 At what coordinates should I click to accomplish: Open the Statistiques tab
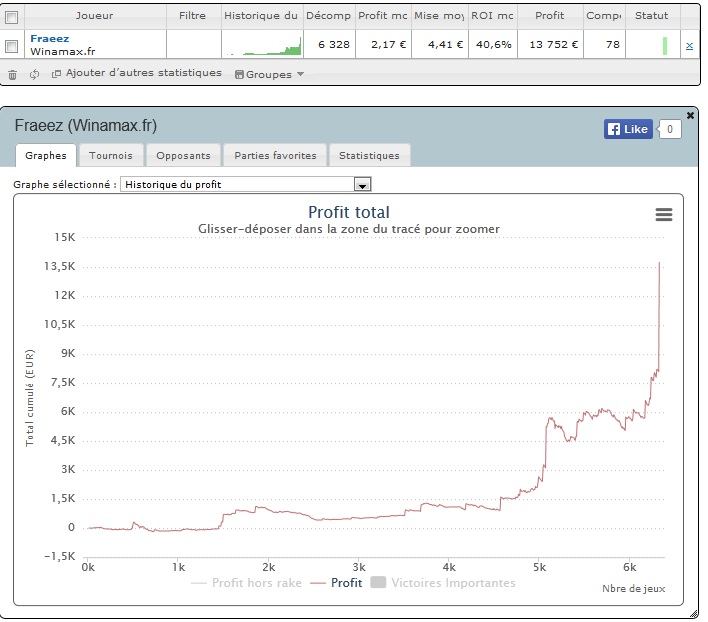click(369, 155)
